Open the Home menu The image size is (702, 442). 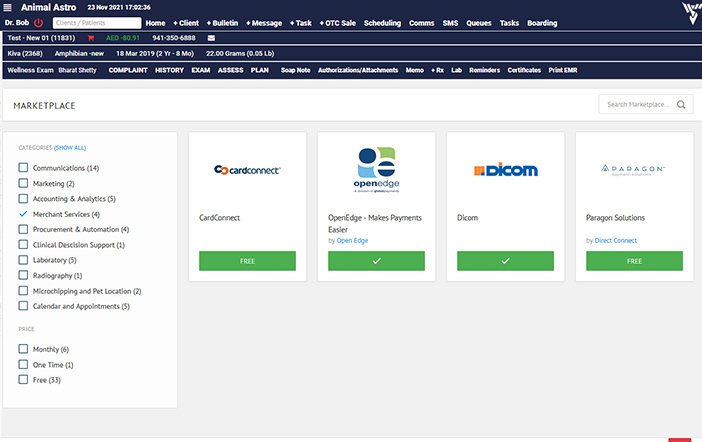(155, 23)
